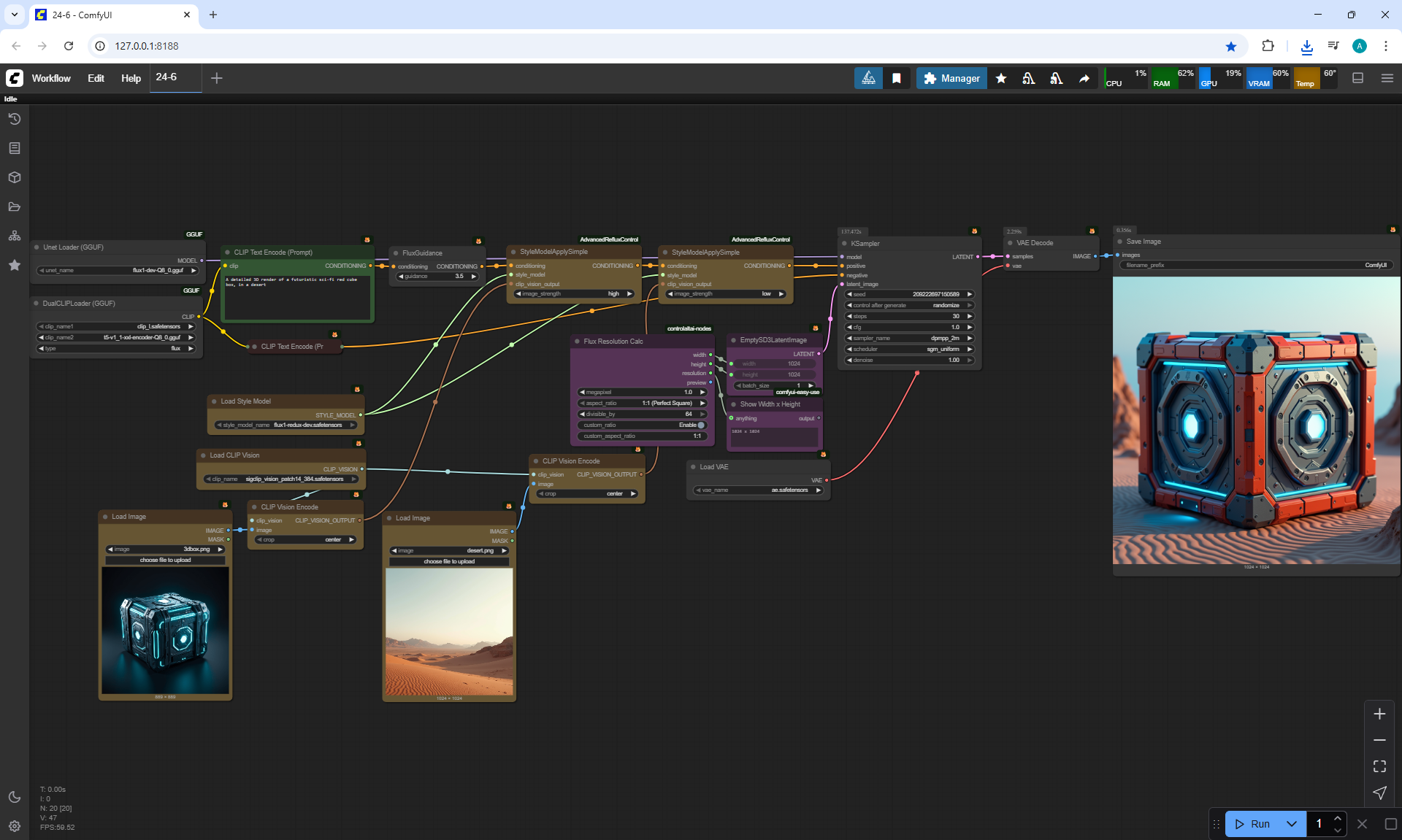Click the bookmark icon in the toolbar
Image resolution: width=1402 pixels, height=840 pixels.
click(897, 78)
